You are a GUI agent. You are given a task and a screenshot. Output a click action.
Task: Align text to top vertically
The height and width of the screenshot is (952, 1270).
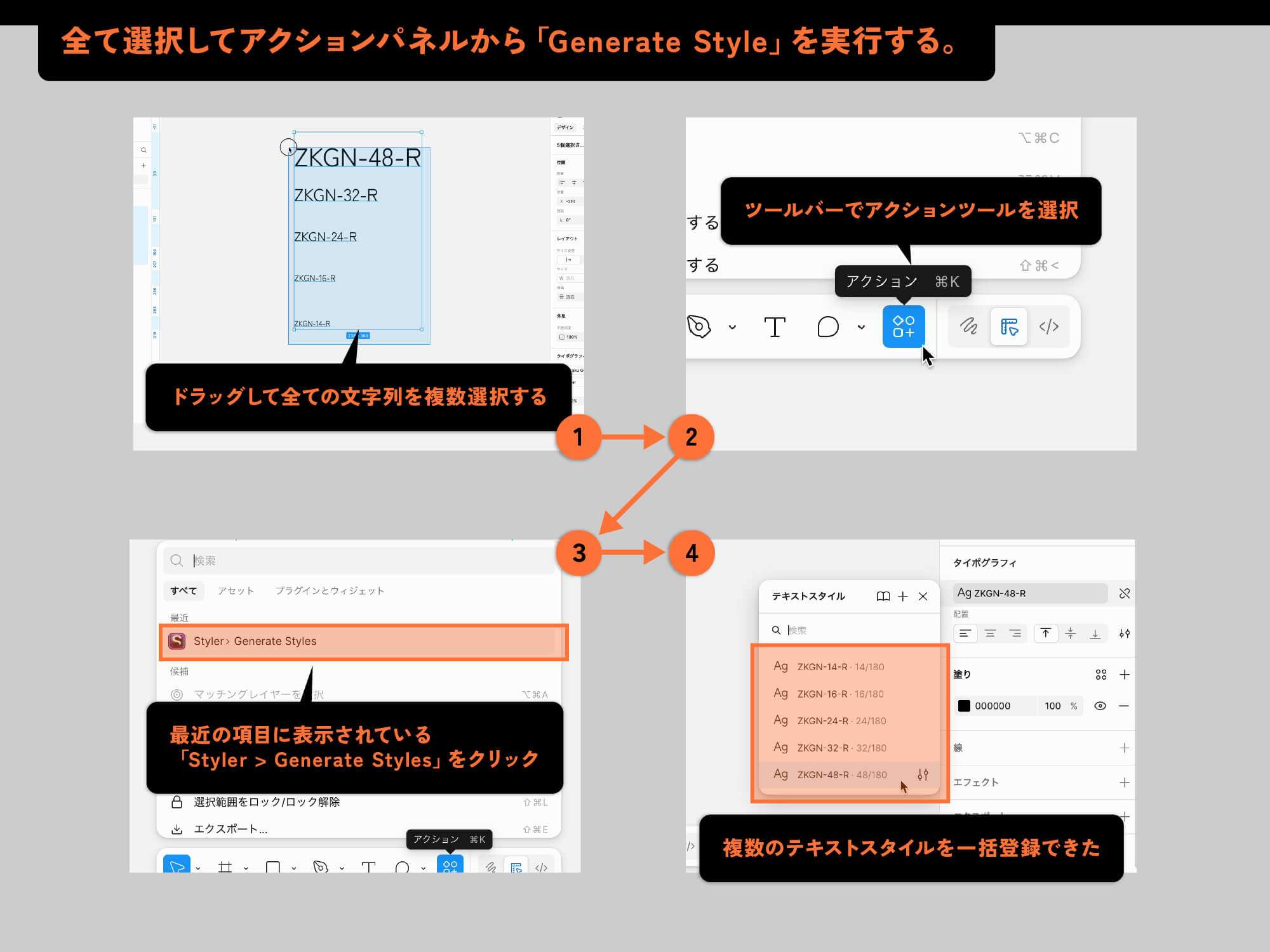[x=1045, y=633]
